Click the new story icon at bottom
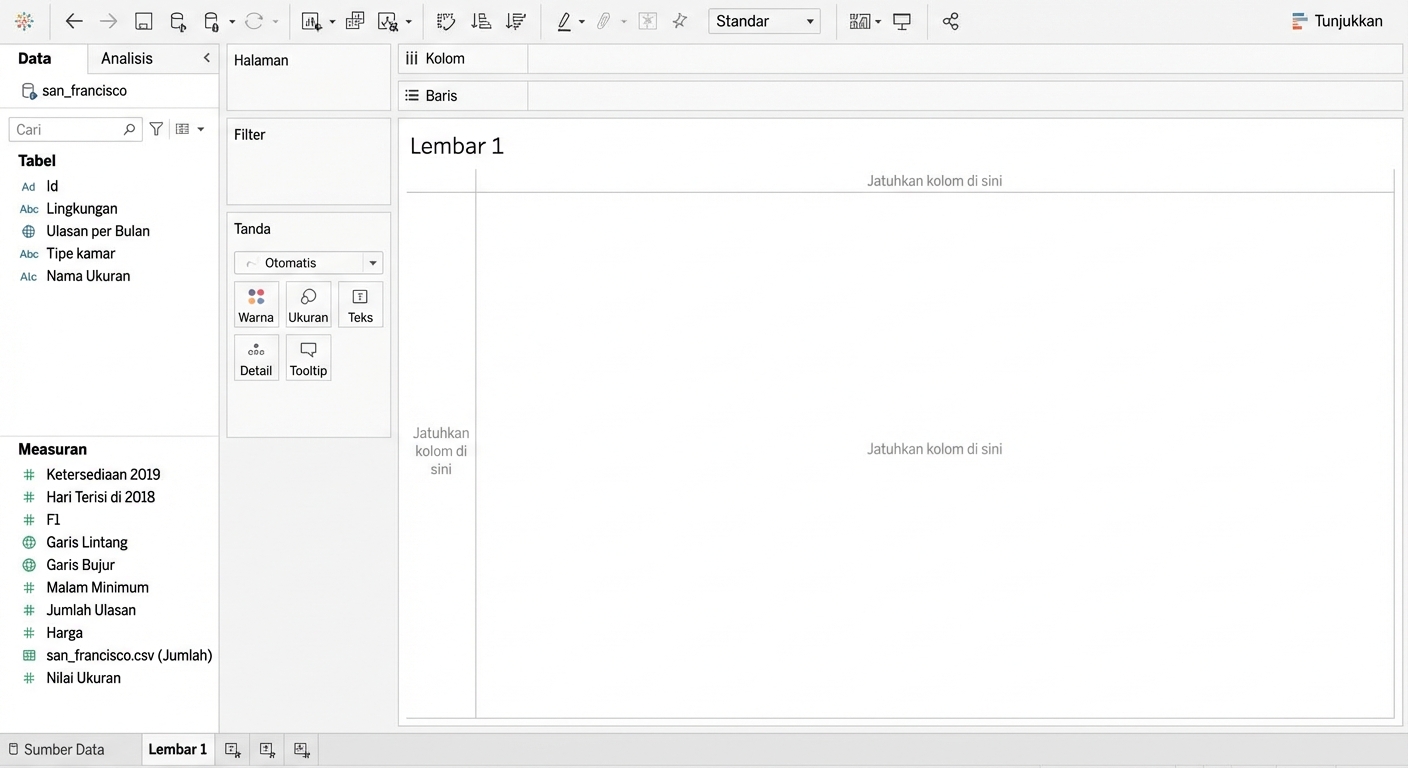Image resolution: width=1408 pixels, height=768 pixels. coord(302,749)
